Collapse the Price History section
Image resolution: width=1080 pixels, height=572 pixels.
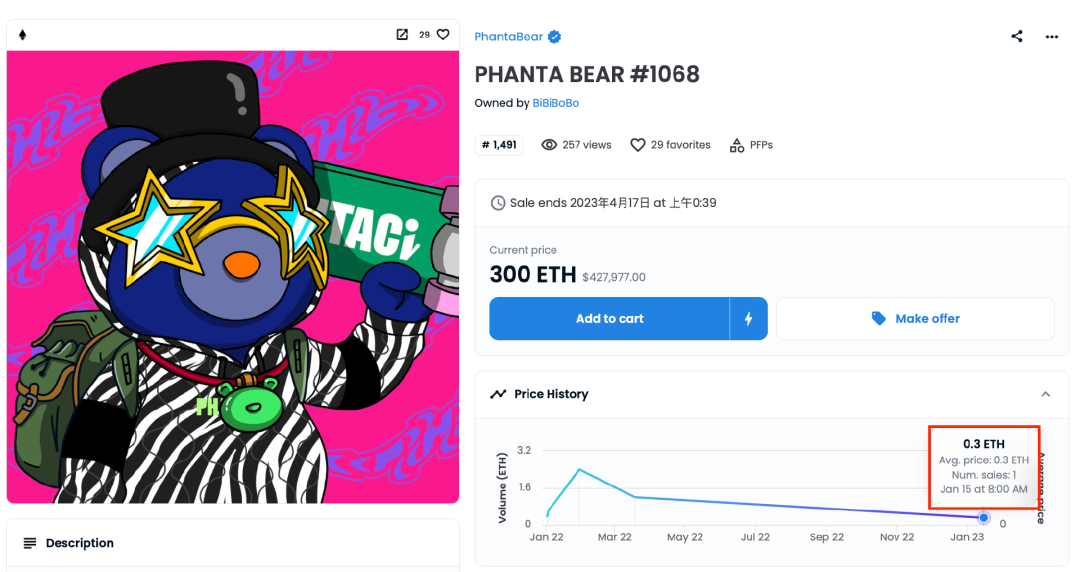click(x=1045, y=394)
